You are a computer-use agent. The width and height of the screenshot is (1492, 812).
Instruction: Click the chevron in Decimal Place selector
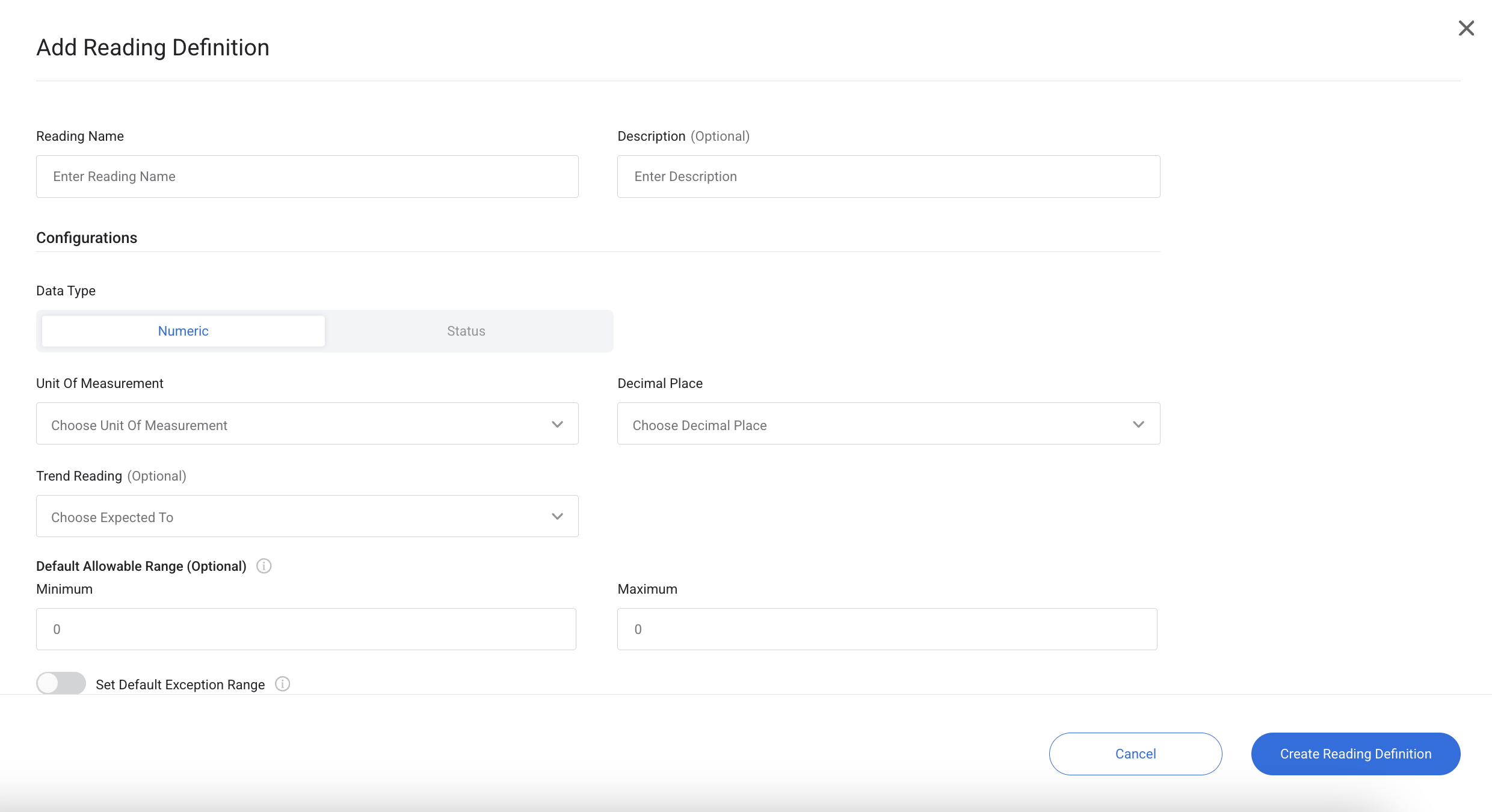1138,424
